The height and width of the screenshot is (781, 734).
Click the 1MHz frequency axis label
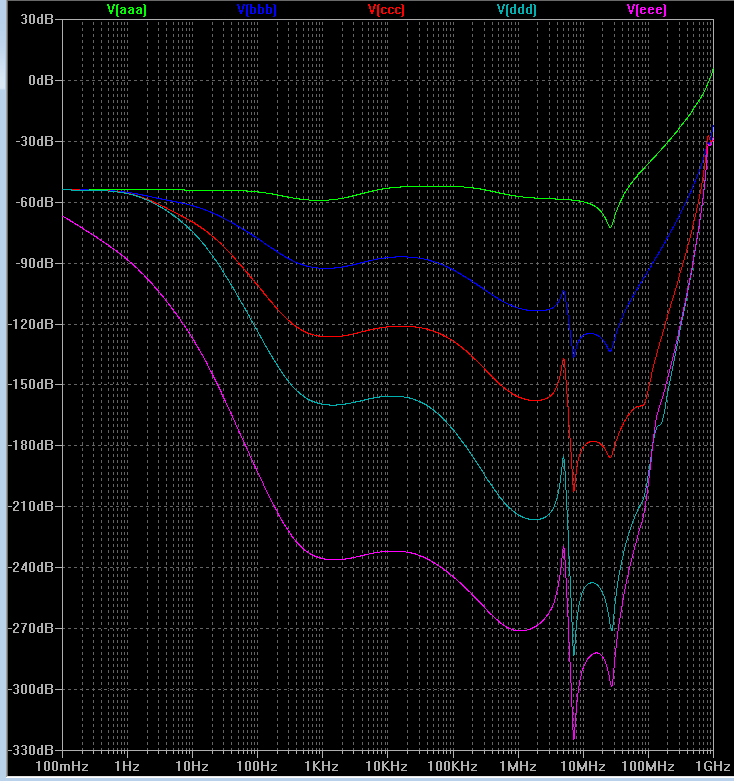pyautogui.click(x=517, y=766)
